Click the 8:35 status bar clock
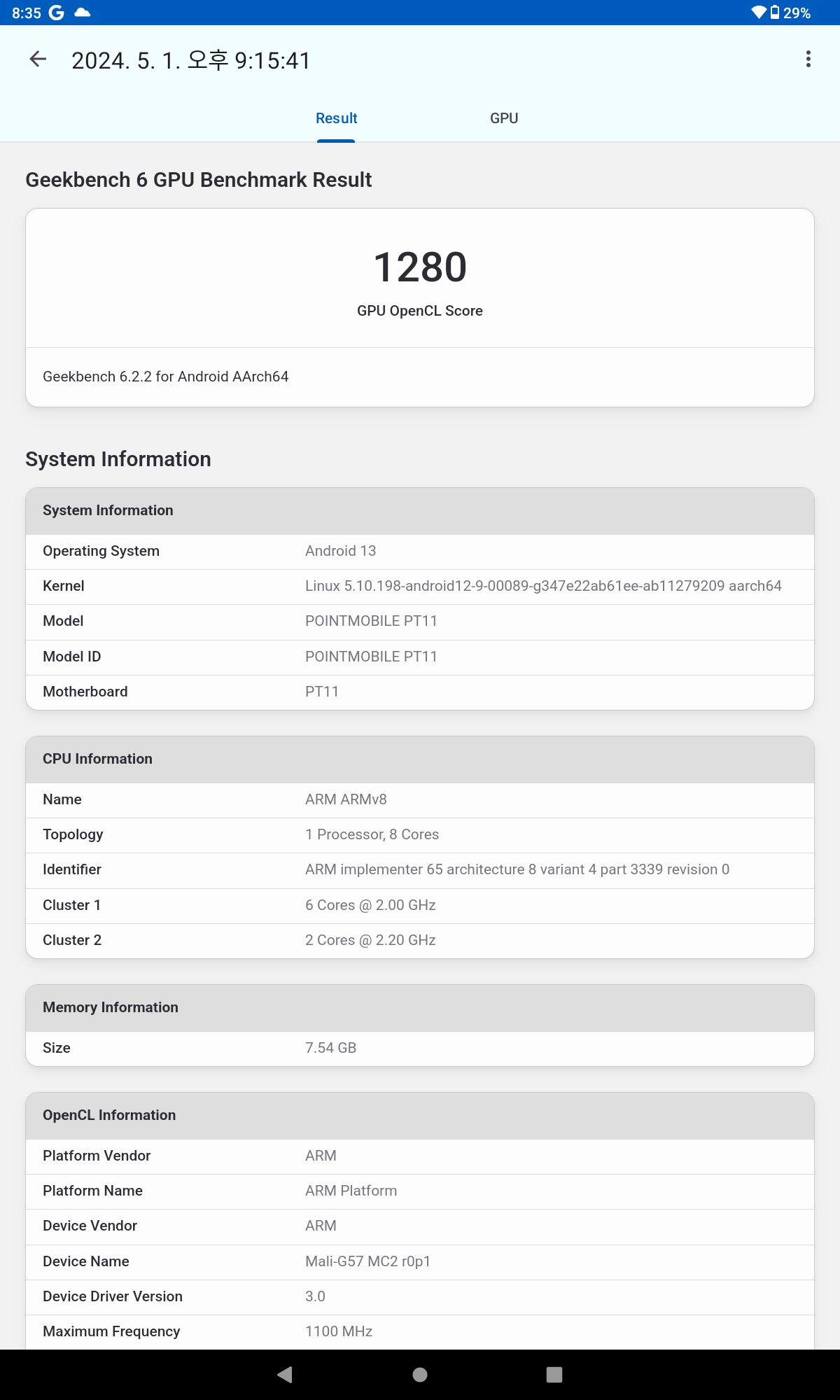Screen dimensions: 840x1400 click(27, 13)
